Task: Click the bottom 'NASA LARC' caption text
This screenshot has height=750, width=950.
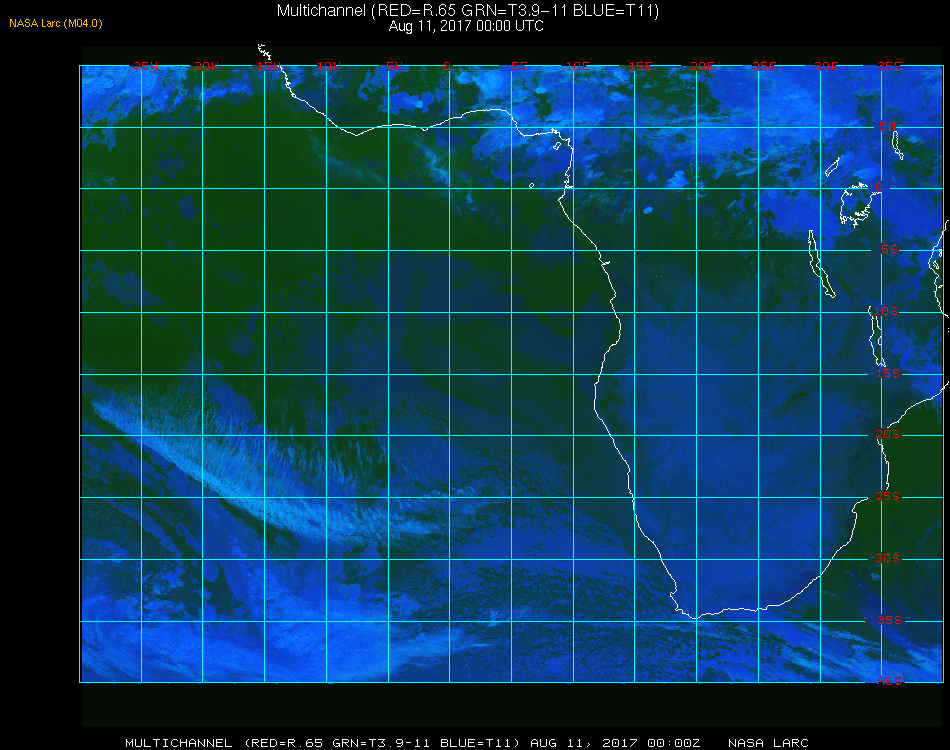Action: pos(768,743)
